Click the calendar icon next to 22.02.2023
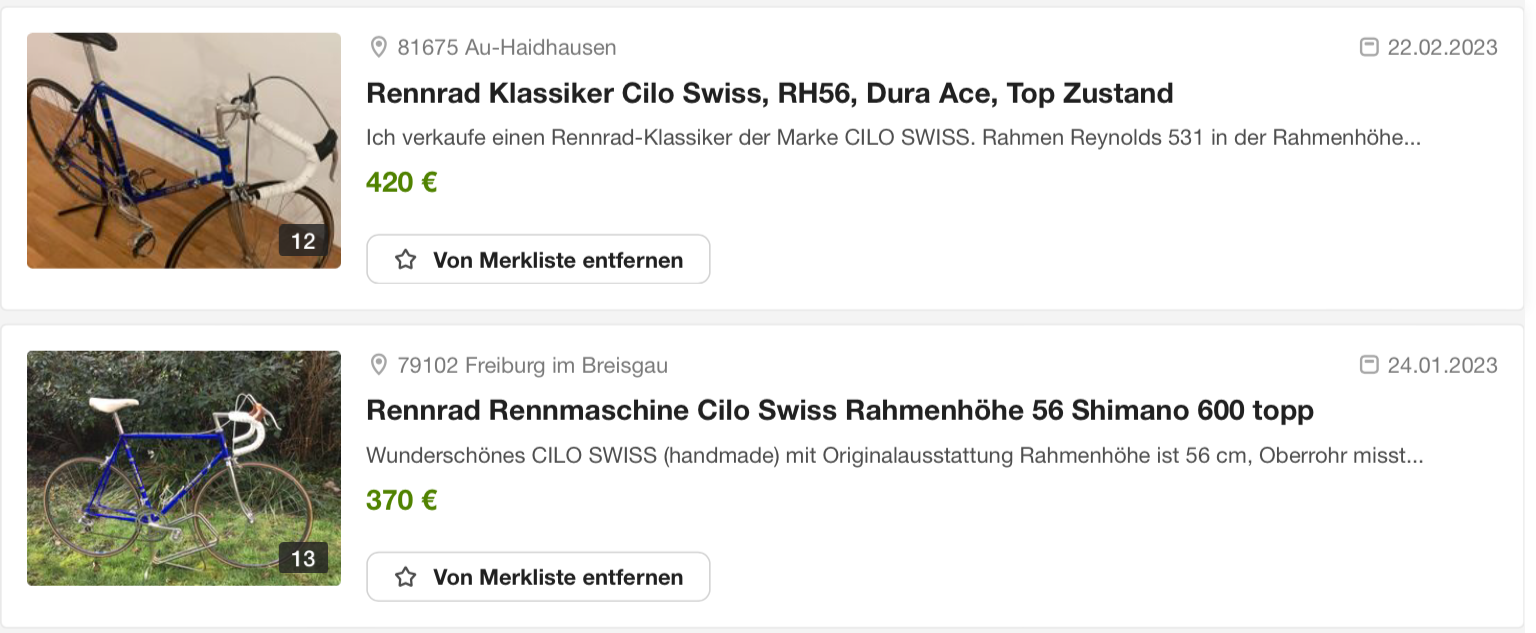Screen dimensions: 1536x633 (1369, 47)
